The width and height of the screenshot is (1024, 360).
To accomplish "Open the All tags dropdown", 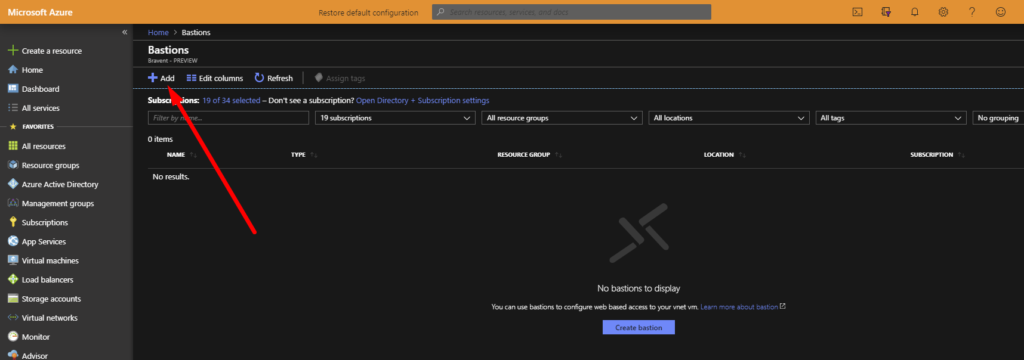I will (x=891, y=118).
